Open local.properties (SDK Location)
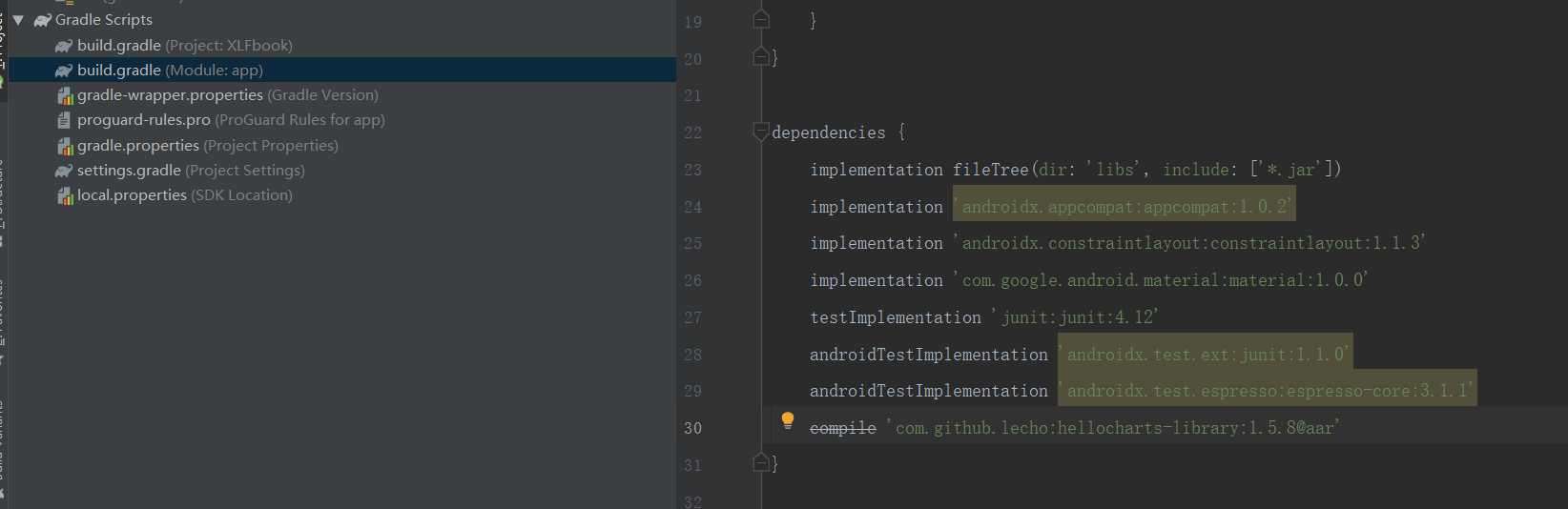 click(185, 194)
